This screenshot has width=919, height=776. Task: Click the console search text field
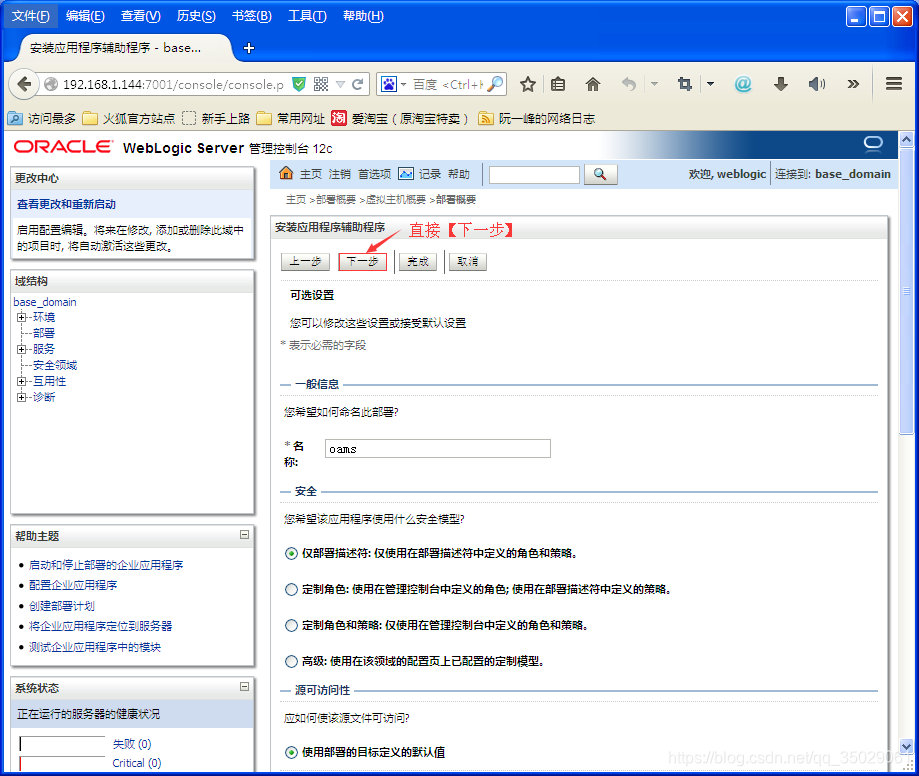point(535,175)
